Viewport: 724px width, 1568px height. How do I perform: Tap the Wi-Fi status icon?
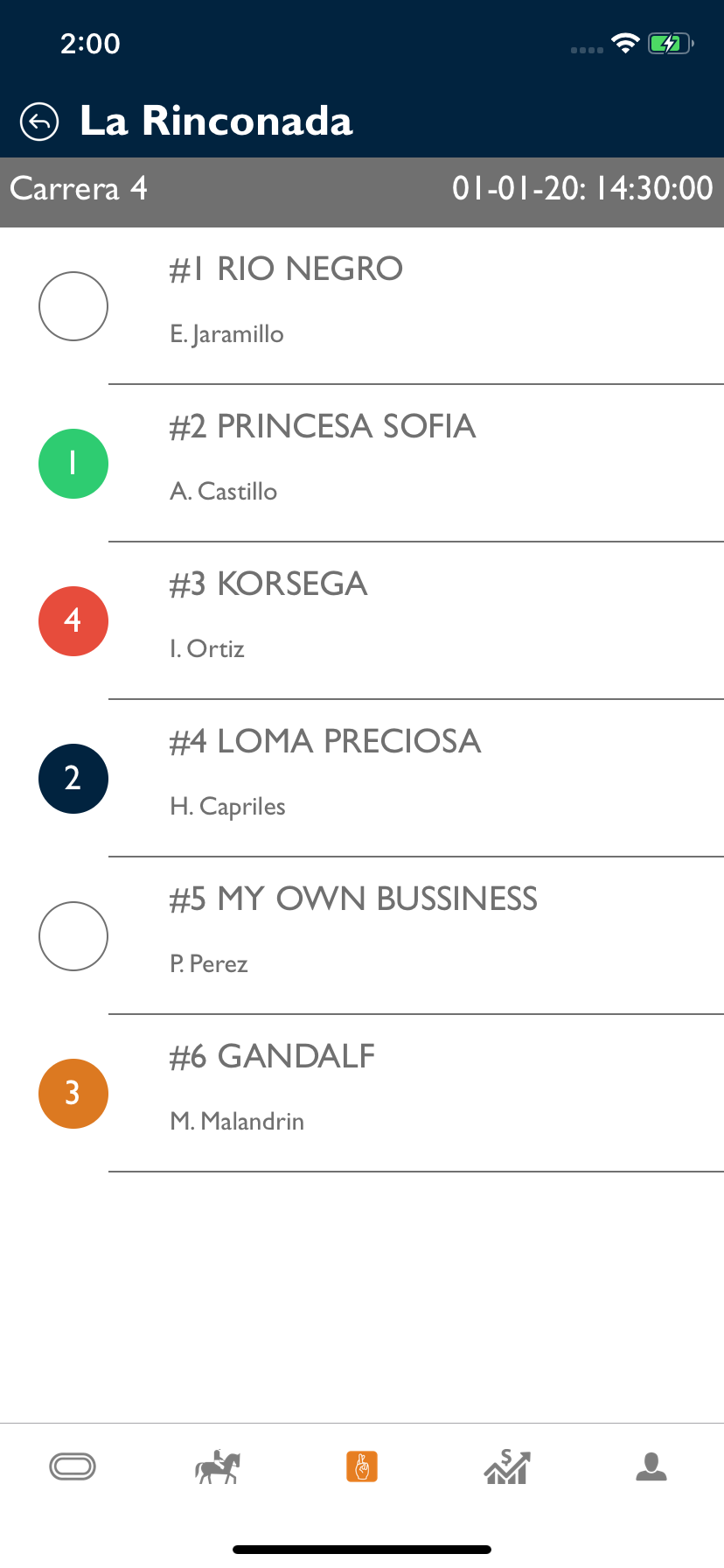coord(625,44)
